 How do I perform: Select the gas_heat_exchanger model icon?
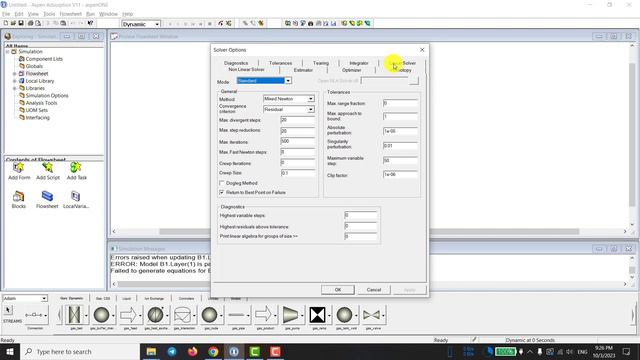(155, 315)
